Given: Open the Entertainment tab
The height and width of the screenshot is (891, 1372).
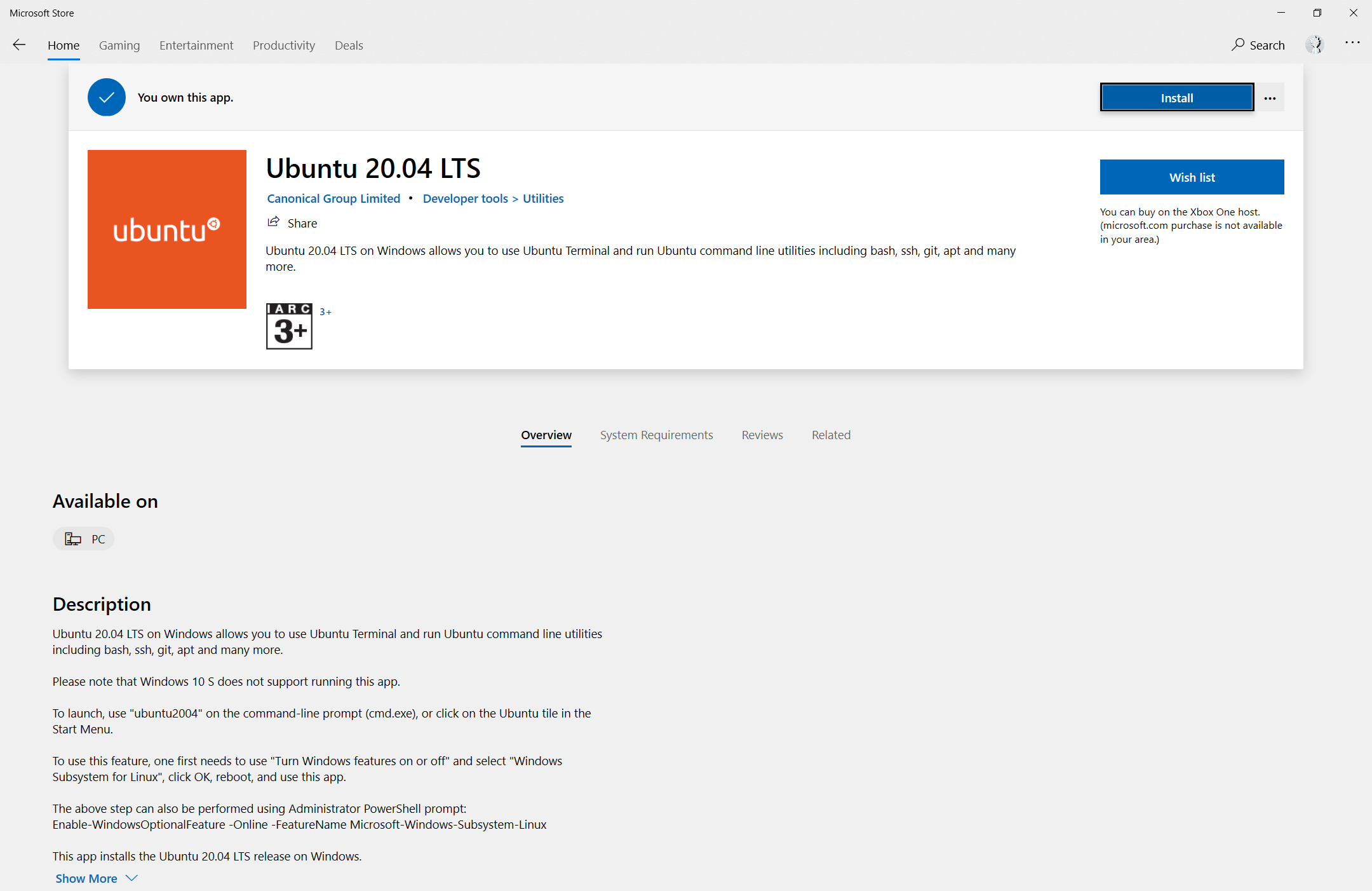Looking at the screenshot, I should (x=196, y=45).
